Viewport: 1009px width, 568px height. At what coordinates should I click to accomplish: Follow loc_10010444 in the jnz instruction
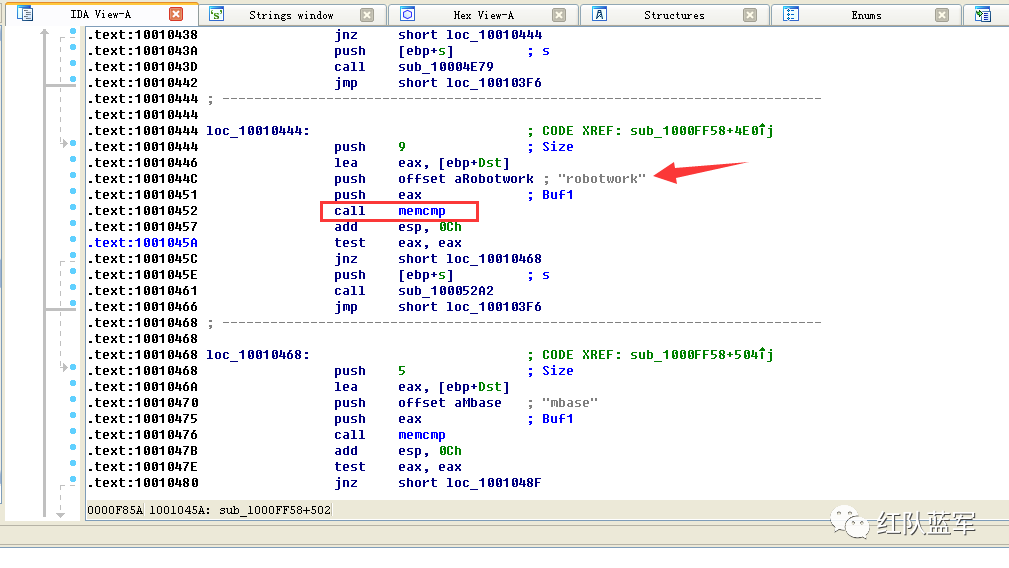[x=494, y=35]
